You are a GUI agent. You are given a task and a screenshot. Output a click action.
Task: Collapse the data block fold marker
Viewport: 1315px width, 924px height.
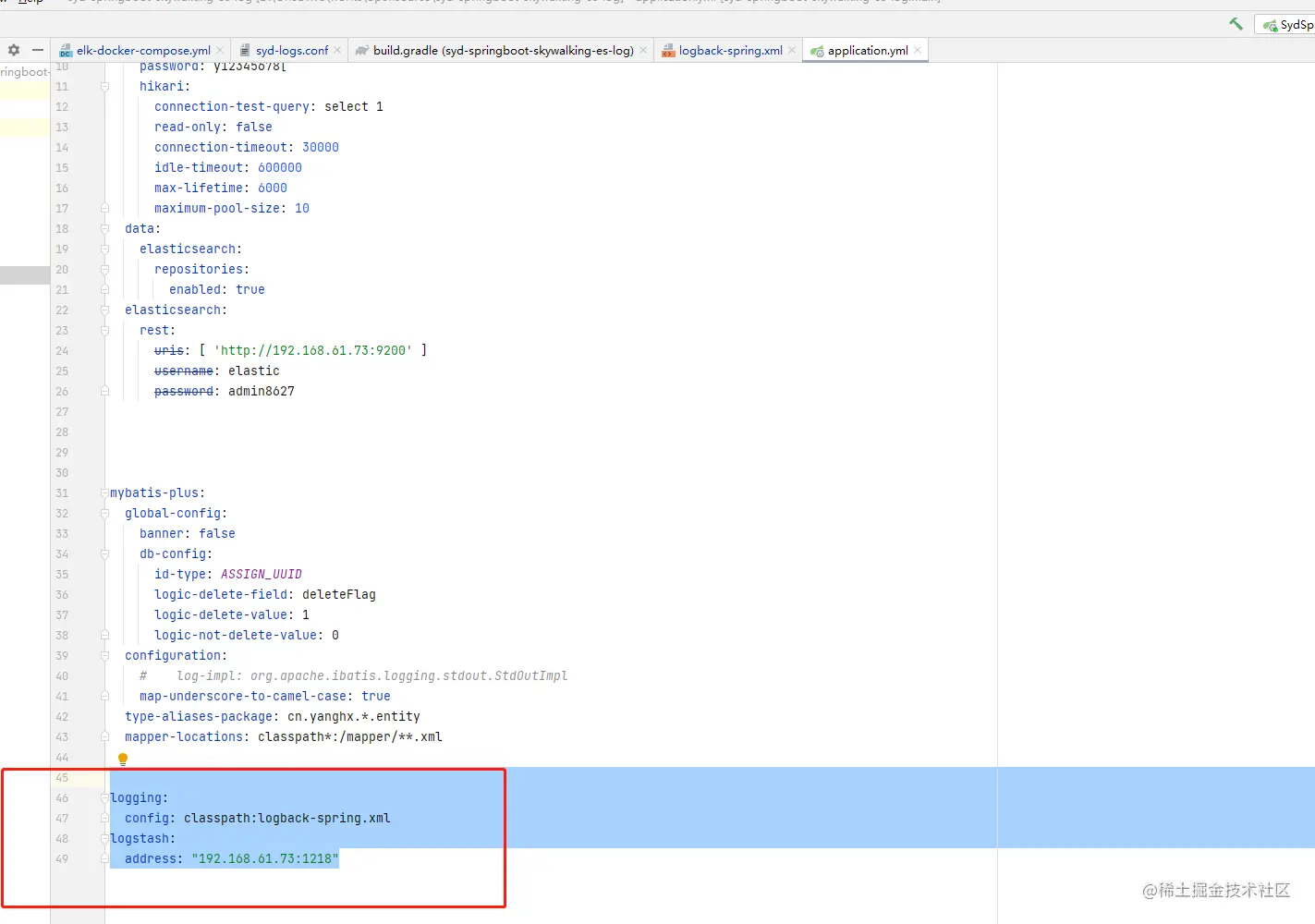pyautogui.click(x=104, y=229)
